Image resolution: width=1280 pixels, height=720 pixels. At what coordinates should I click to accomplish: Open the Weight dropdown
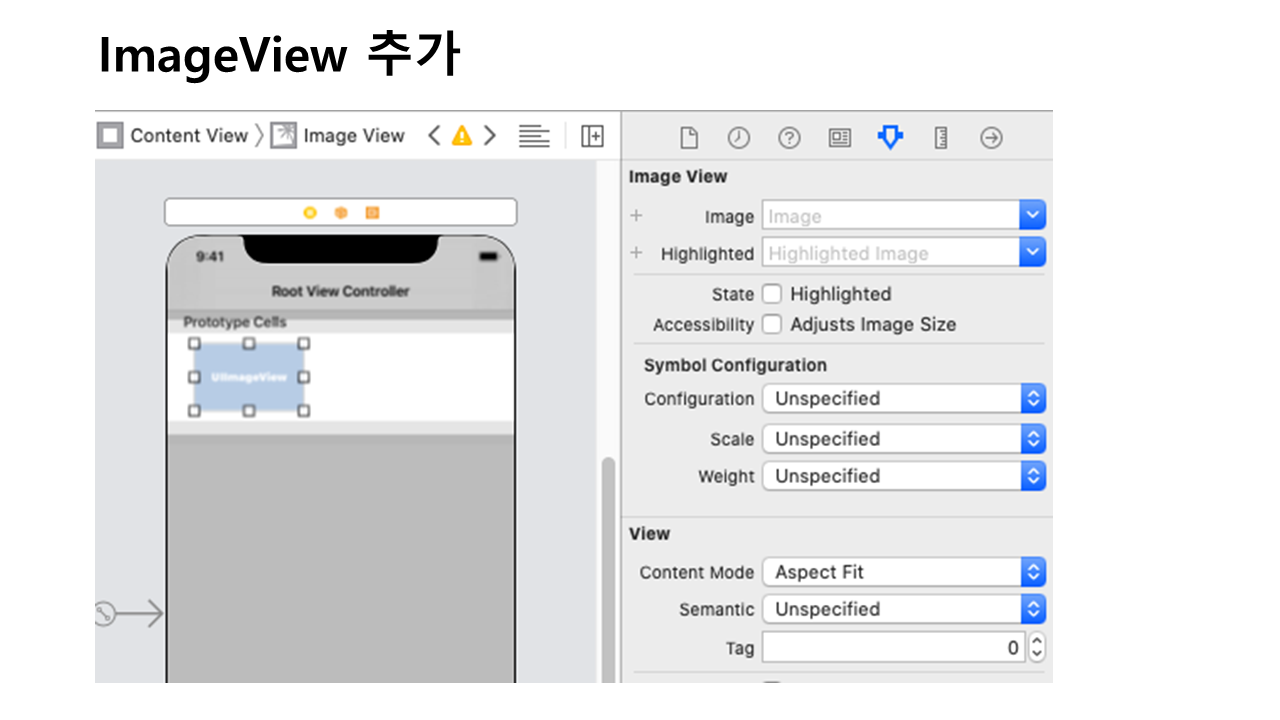pos(904,476)
